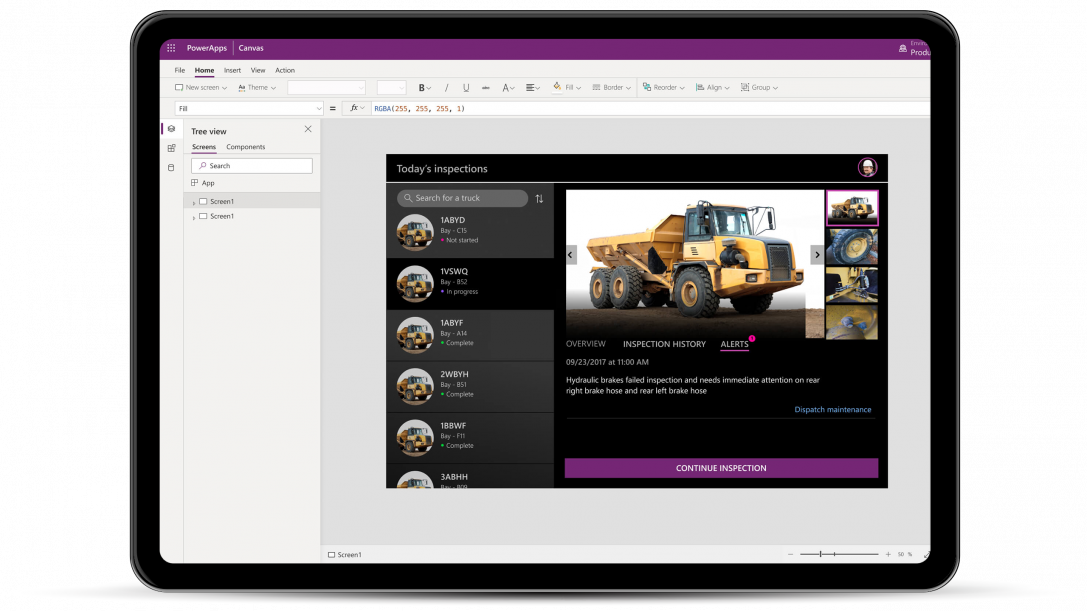Viewport: 1087px width, 611px height.
Task: Expand the first Screen1 tree item
Action: pyautogui.click(x=193, y=202)
